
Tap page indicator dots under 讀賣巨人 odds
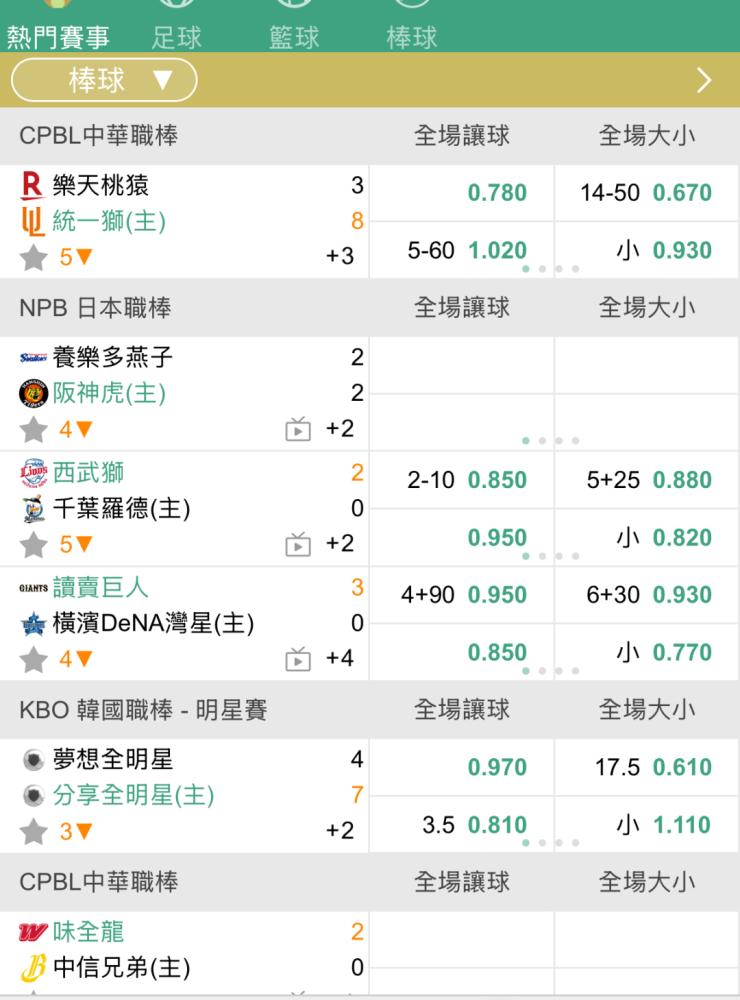tap(551, 671)
